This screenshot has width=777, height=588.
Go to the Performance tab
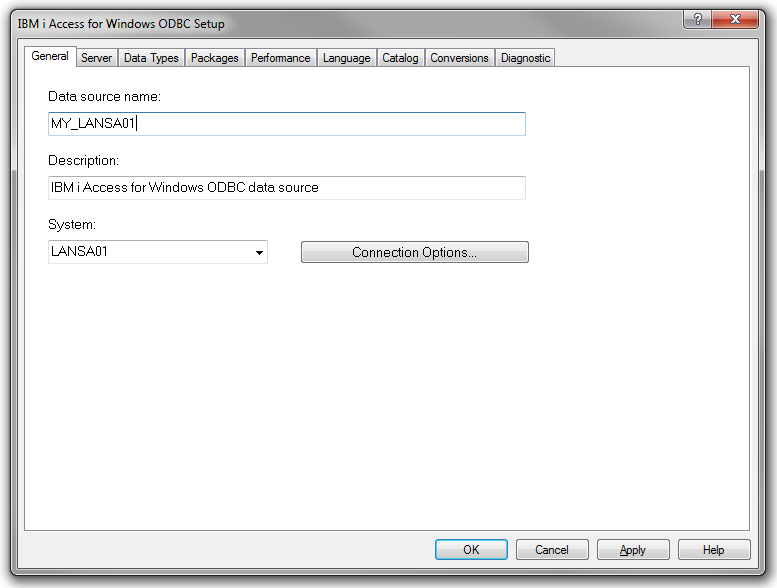pos(280,58)
